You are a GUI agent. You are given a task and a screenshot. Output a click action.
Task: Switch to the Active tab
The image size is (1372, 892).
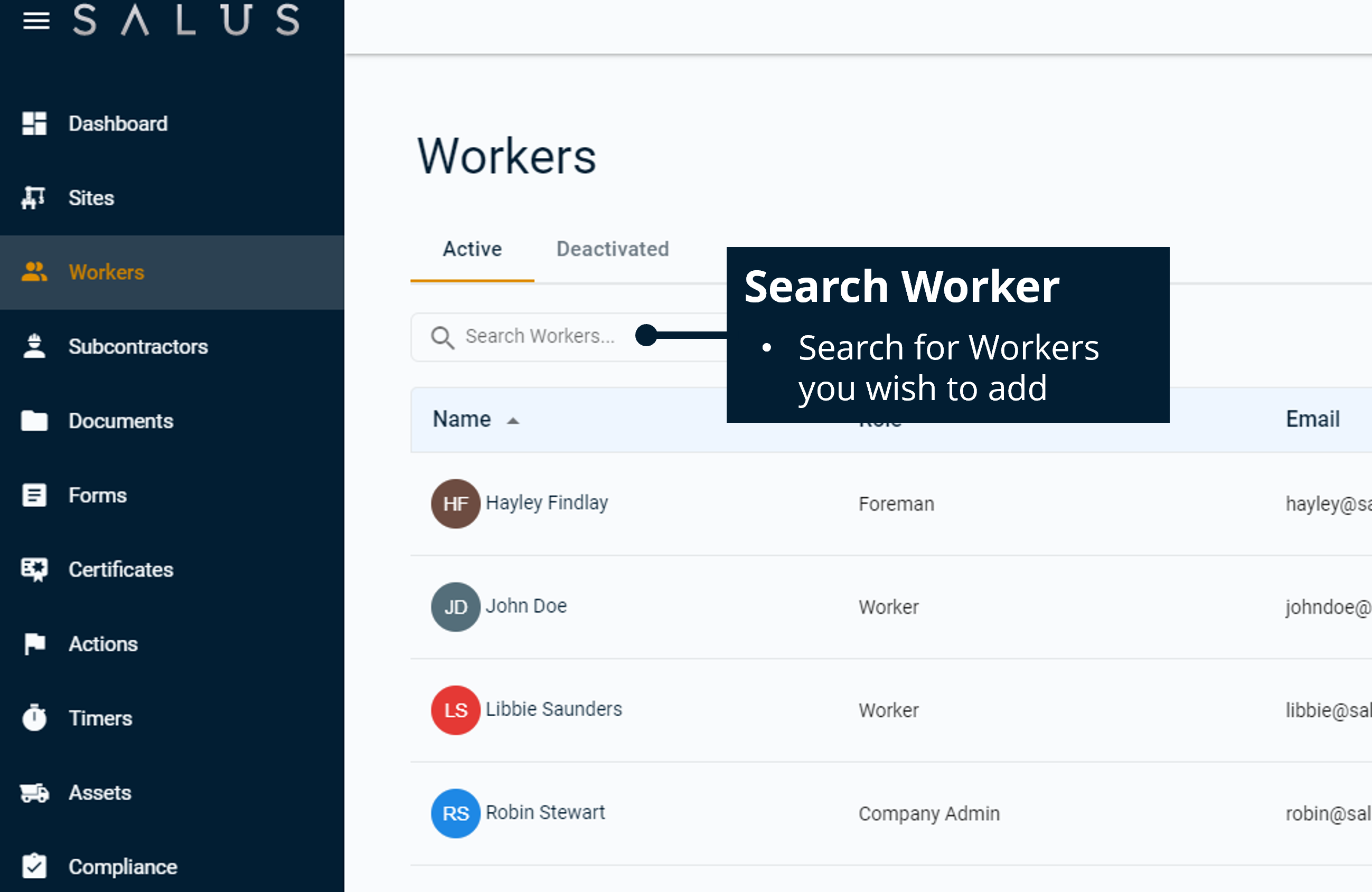click(x=472, y=249)
